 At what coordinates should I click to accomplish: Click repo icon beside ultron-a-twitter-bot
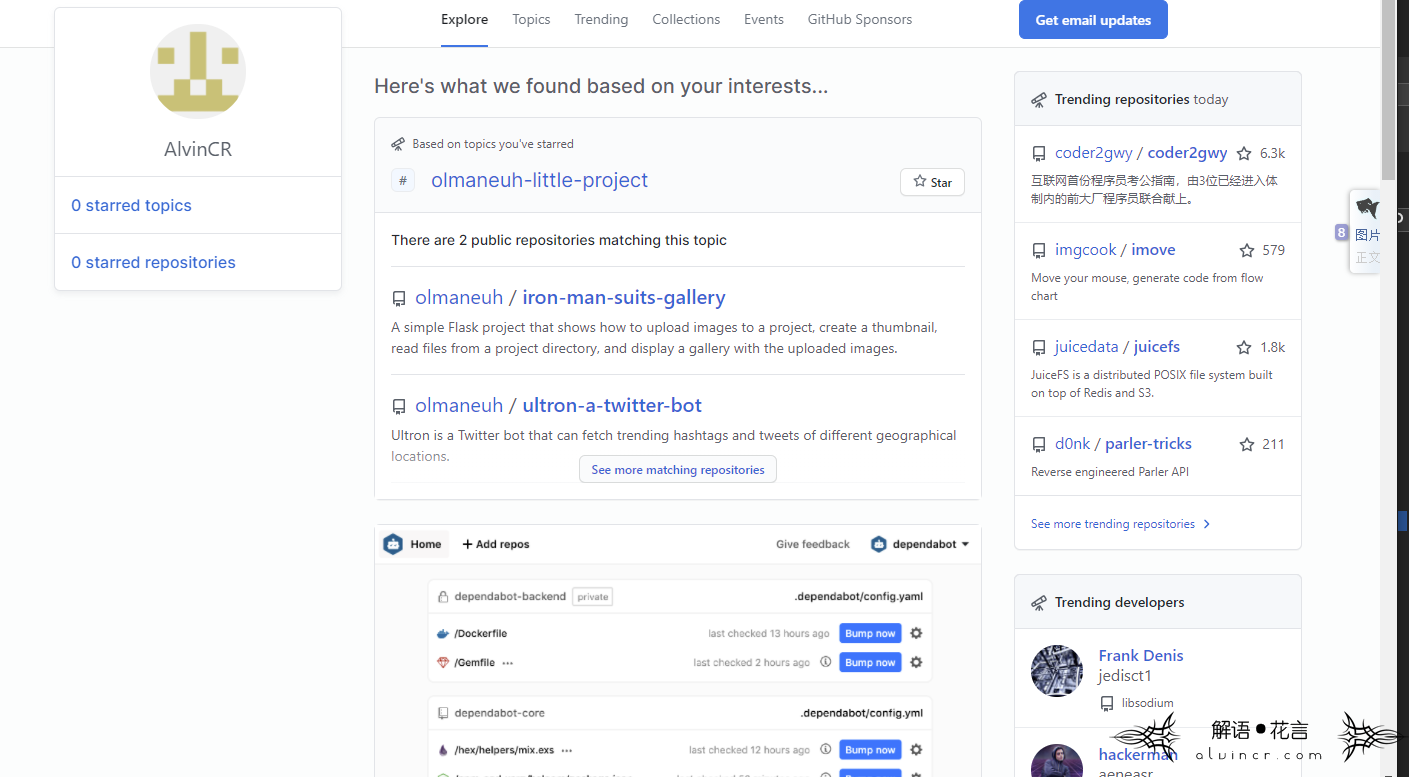point(399,407)
